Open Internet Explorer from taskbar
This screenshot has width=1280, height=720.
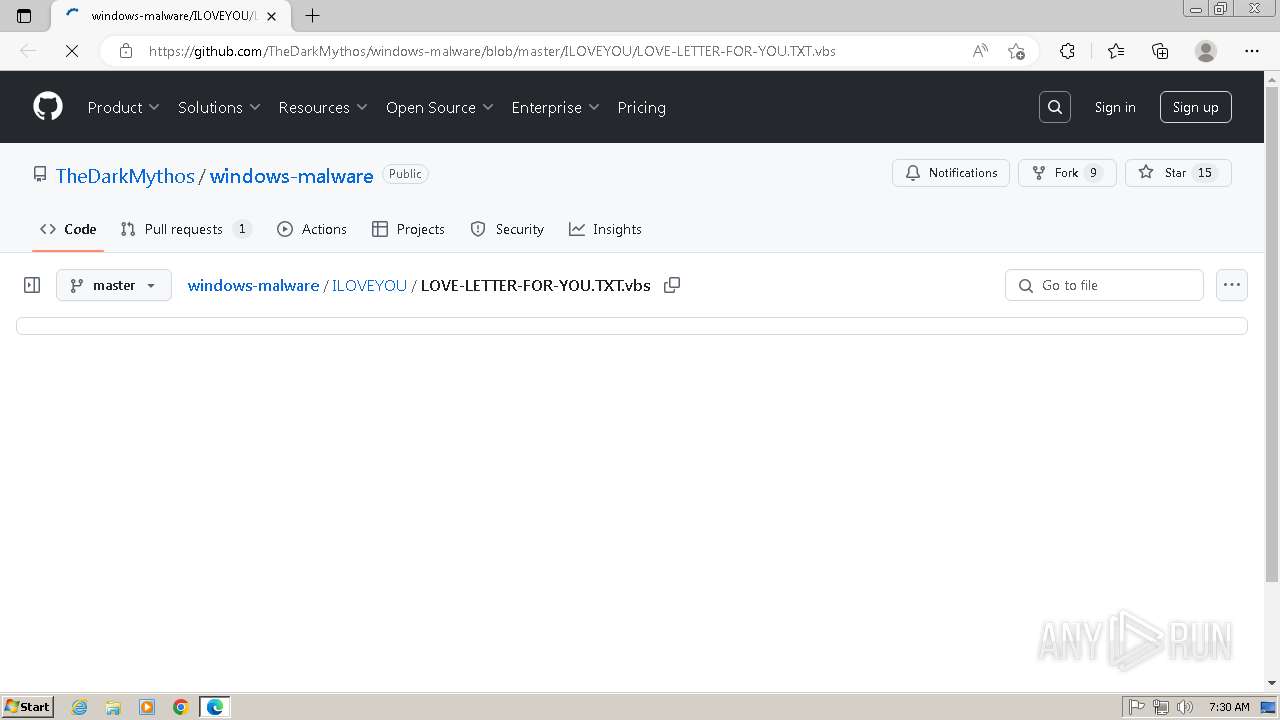[x=79, y=707]
